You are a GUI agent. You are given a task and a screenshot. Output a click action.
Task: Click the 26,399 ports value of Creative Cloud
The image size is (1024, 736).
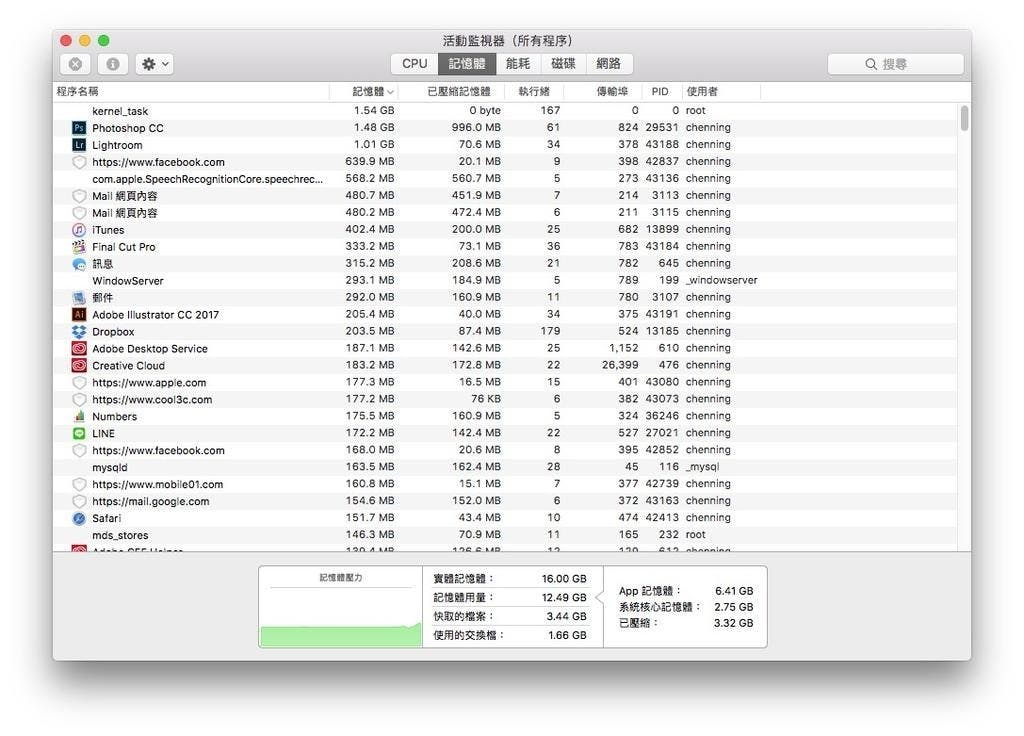(x=620, y=365)
